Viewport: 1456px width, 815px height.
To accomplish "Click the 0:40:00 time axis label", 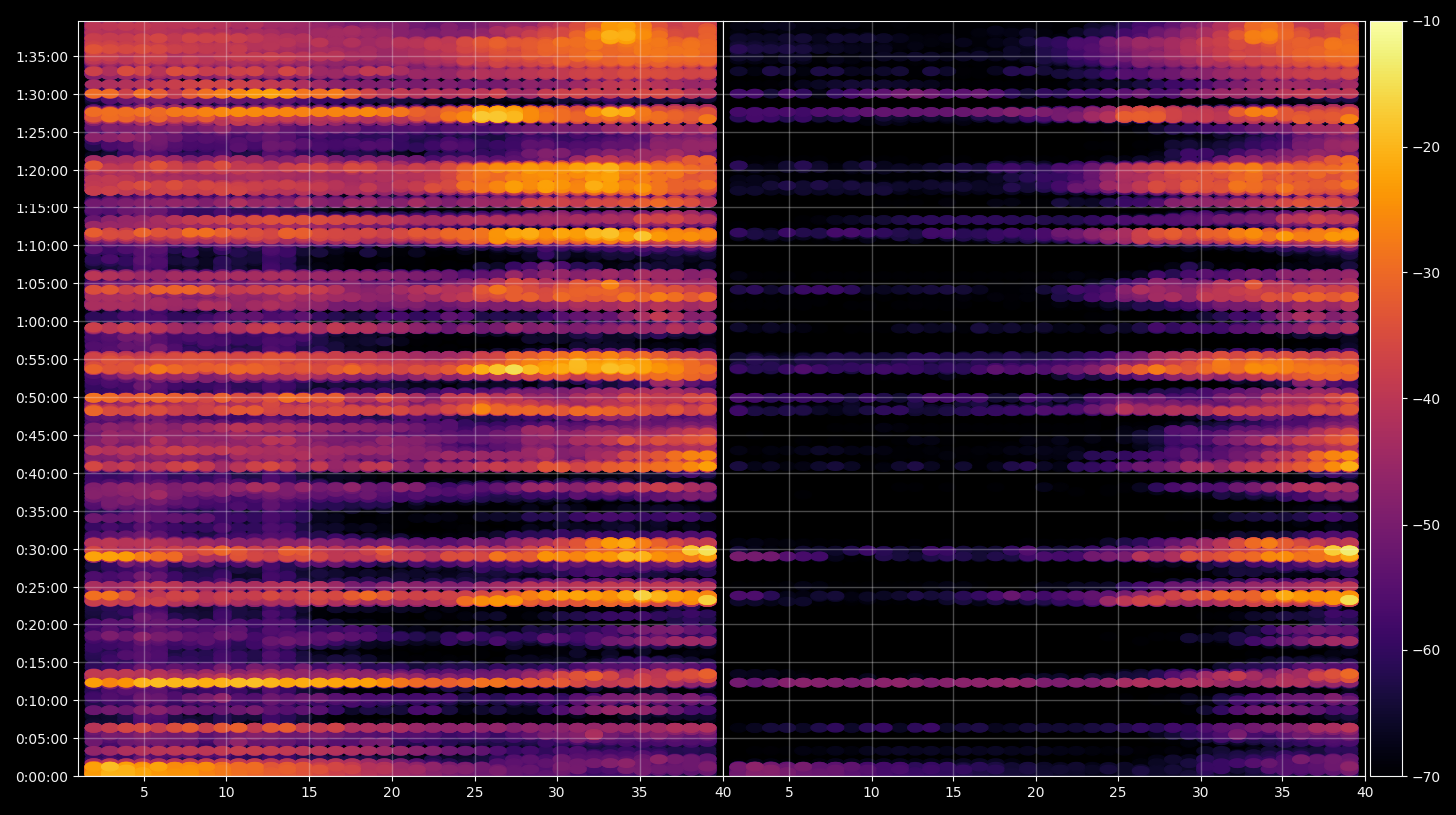I will coord(42,474).
